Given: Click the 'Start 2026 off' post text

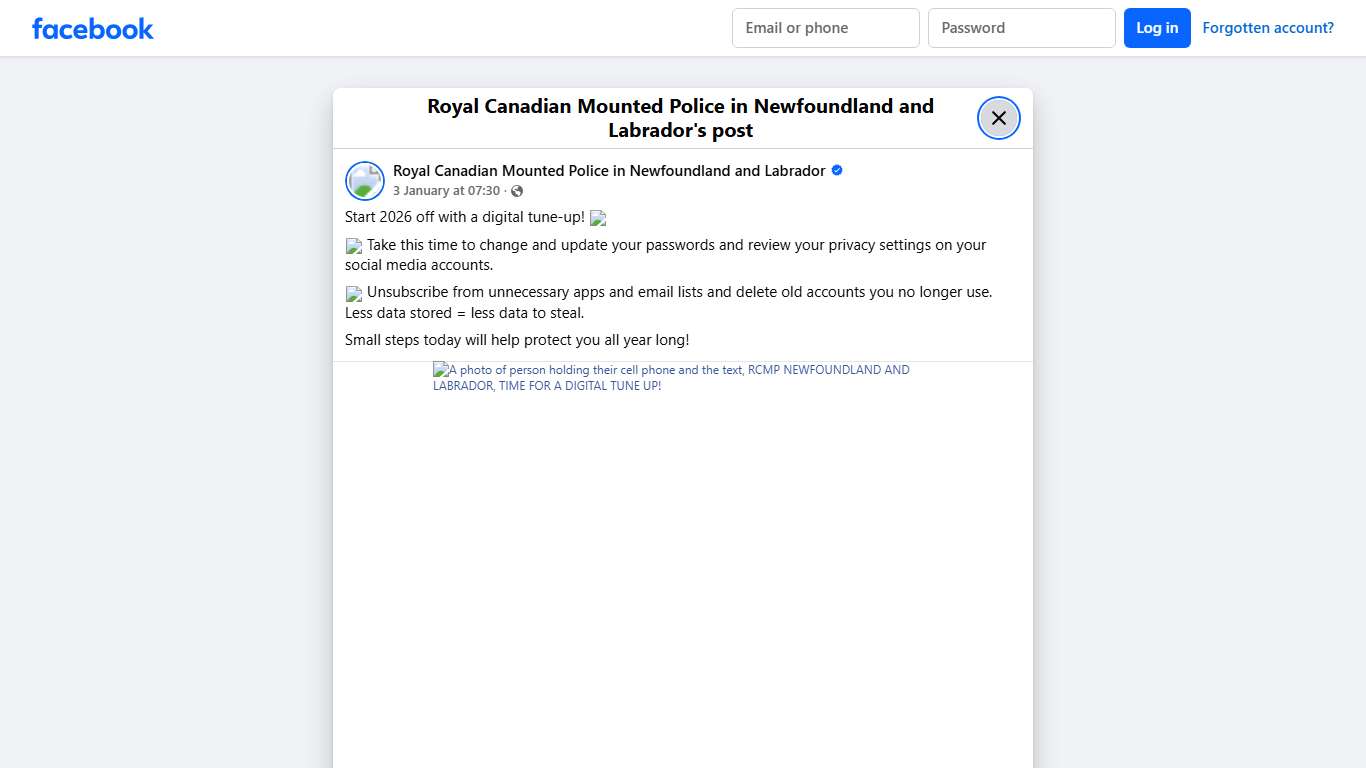Looking at the screenshot, I should coord(465,217).
